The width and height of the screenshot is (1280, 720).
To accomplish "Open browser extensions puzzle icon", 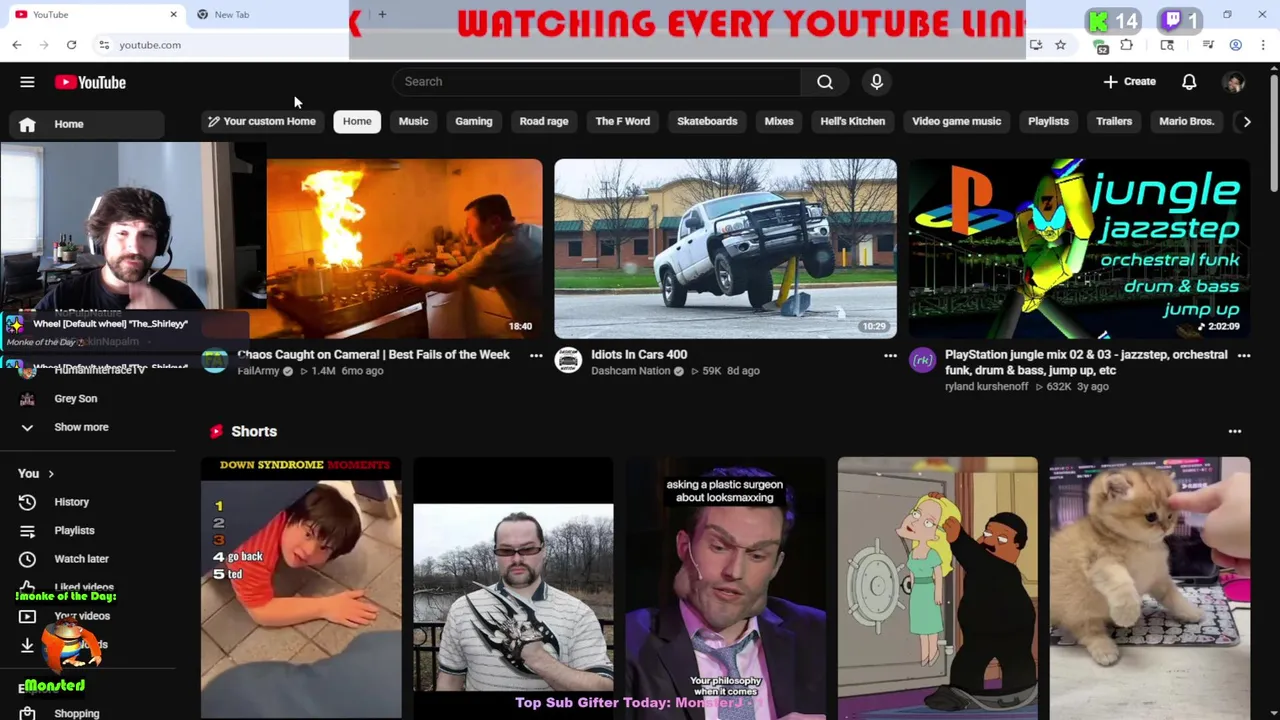I will click(1127, 45).
